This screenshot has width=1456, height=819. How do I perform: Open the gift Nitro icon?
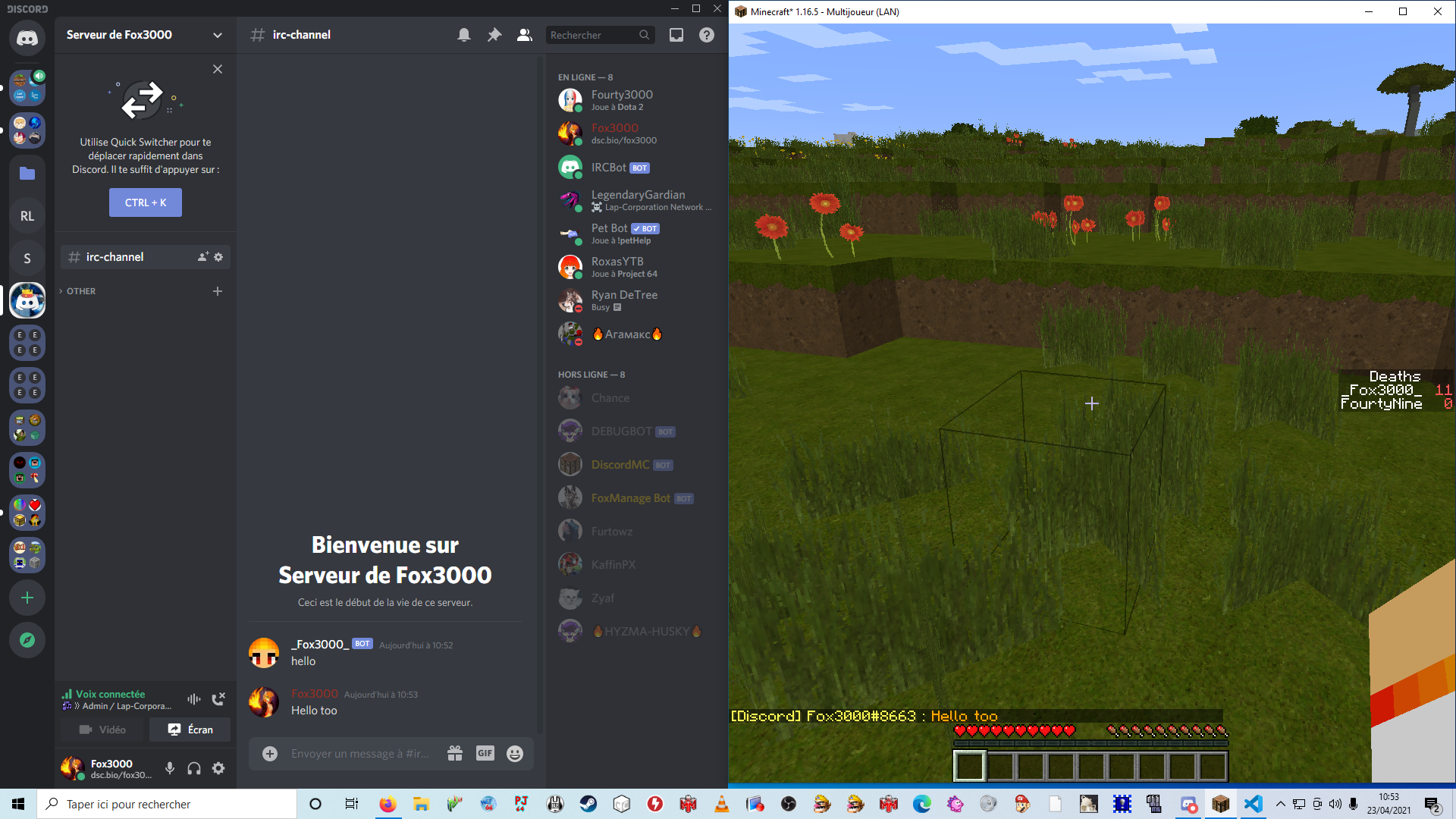click(455, 753)
